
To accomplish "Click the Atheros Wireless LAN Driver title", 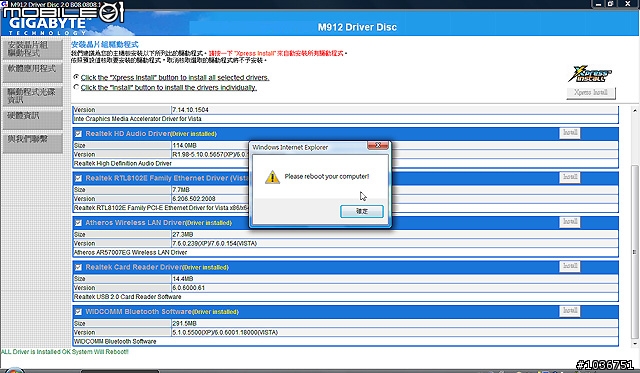I will (135, 223).
